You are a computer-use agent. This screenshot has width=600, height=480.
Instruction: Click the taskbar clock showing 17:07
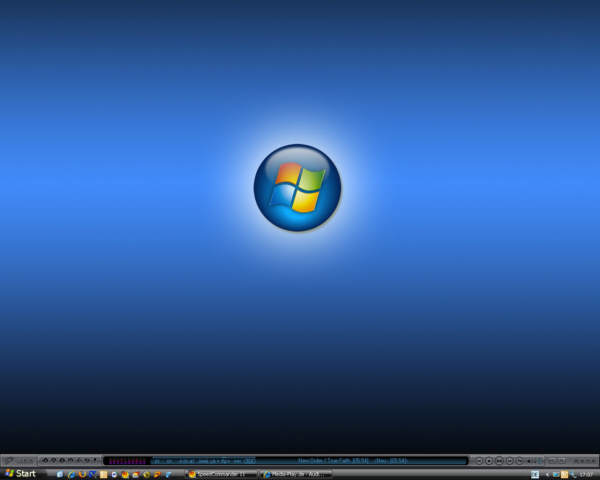pyautogui.click(x=586, y=475)
